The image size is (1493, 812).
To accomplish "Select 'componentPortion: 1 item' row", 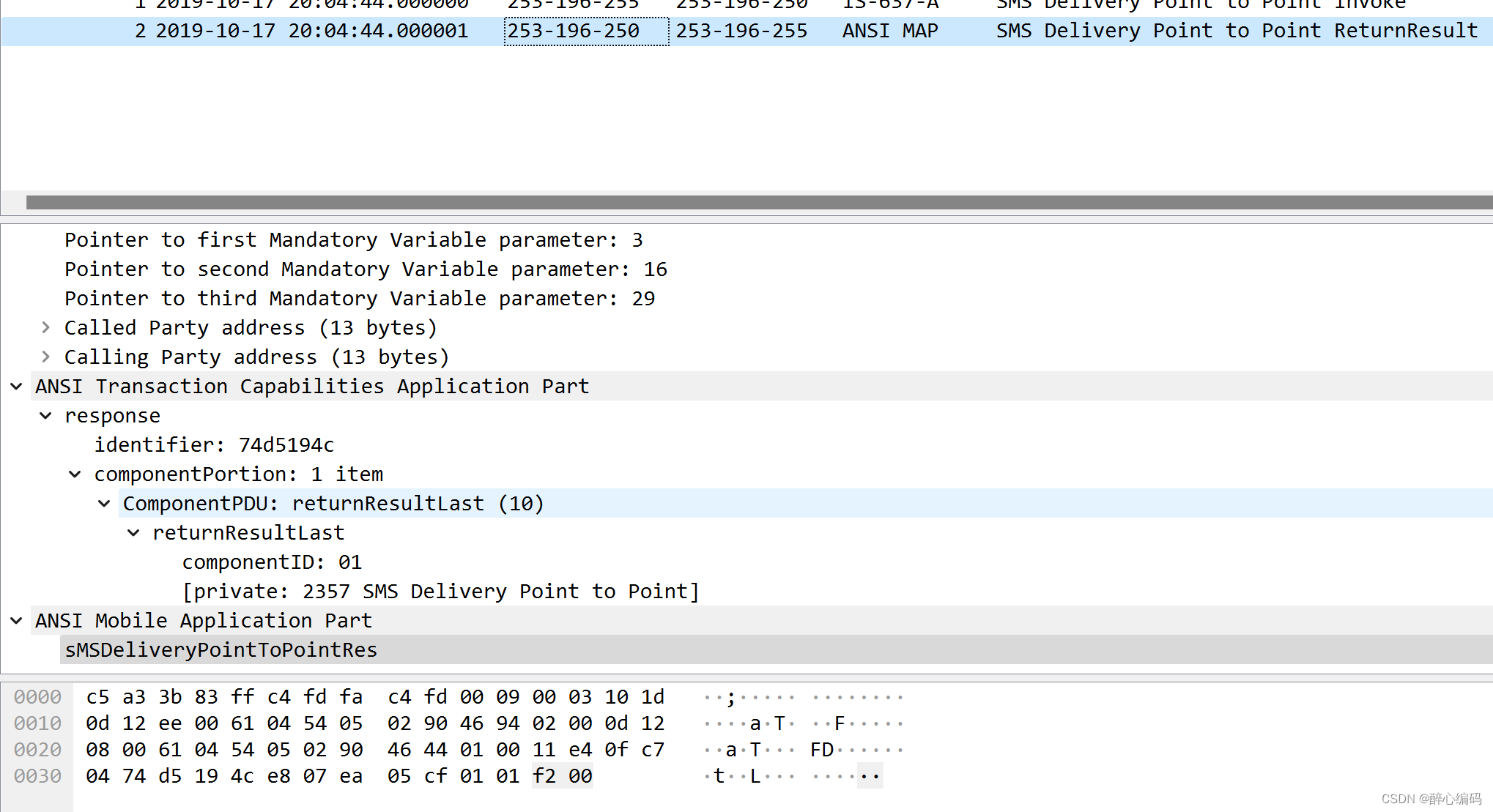I will coord(238,474).
